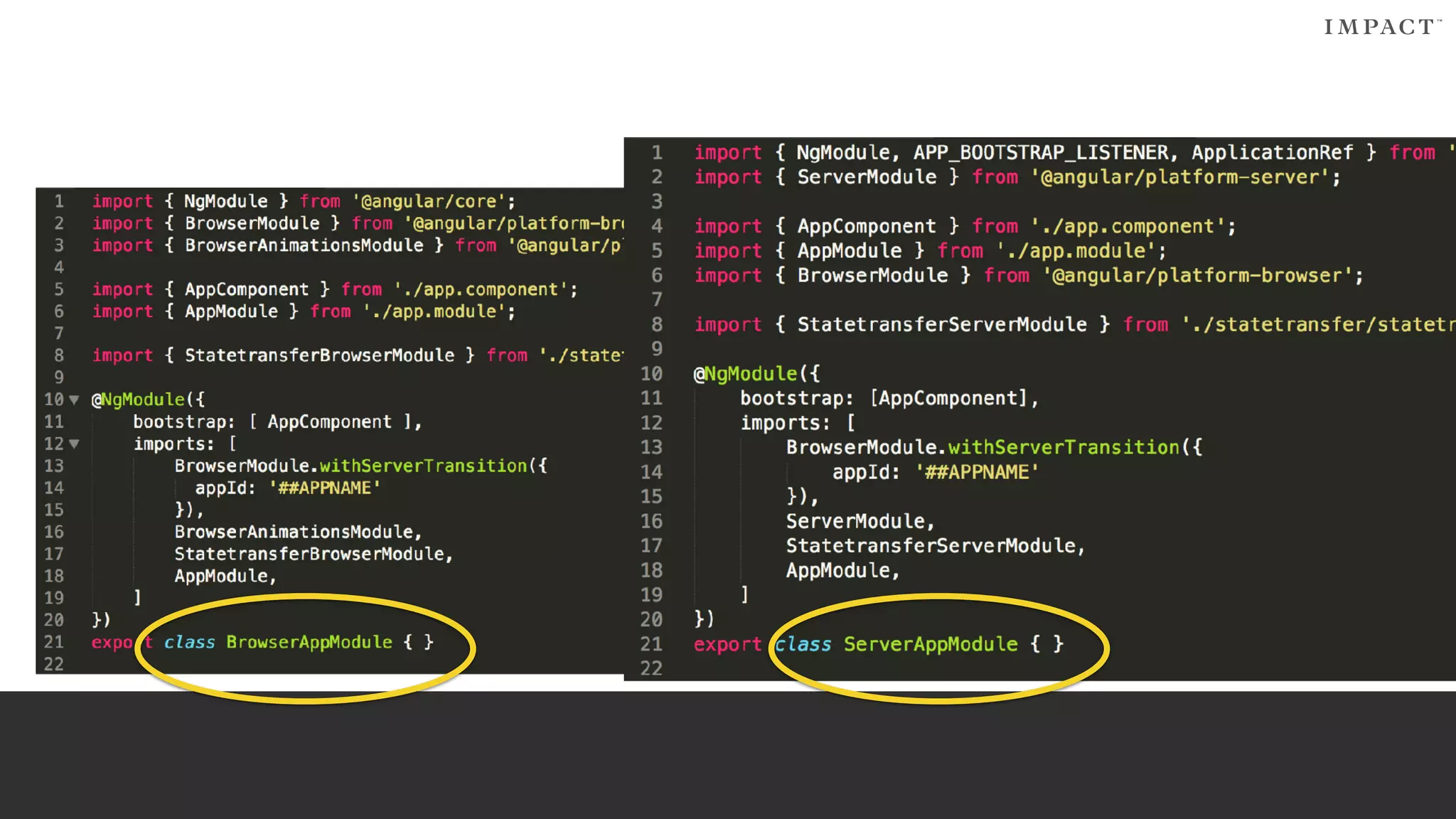
Task: Click ServerAppModule class name in right editor
Action: (x=931, y=645)
